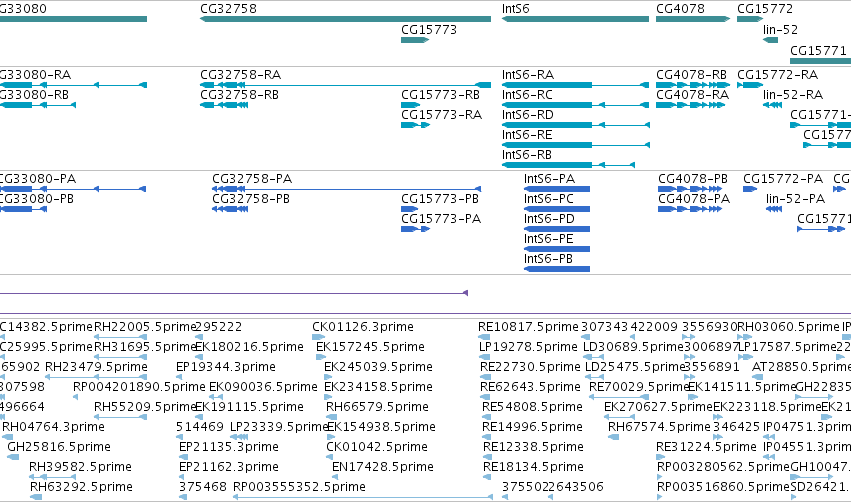The width and height of the screenshot is (851, 502).
Task: Select the CG15772 gene label
Action: 765,9
